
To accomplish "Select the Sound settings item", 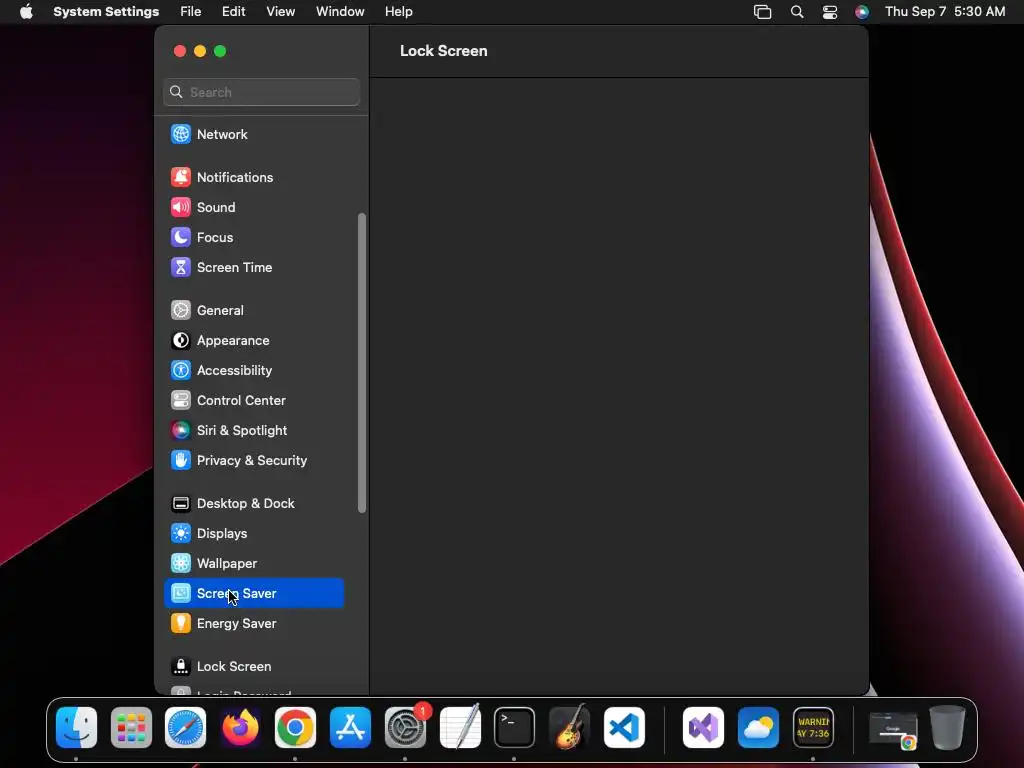I will pos(254,207).
